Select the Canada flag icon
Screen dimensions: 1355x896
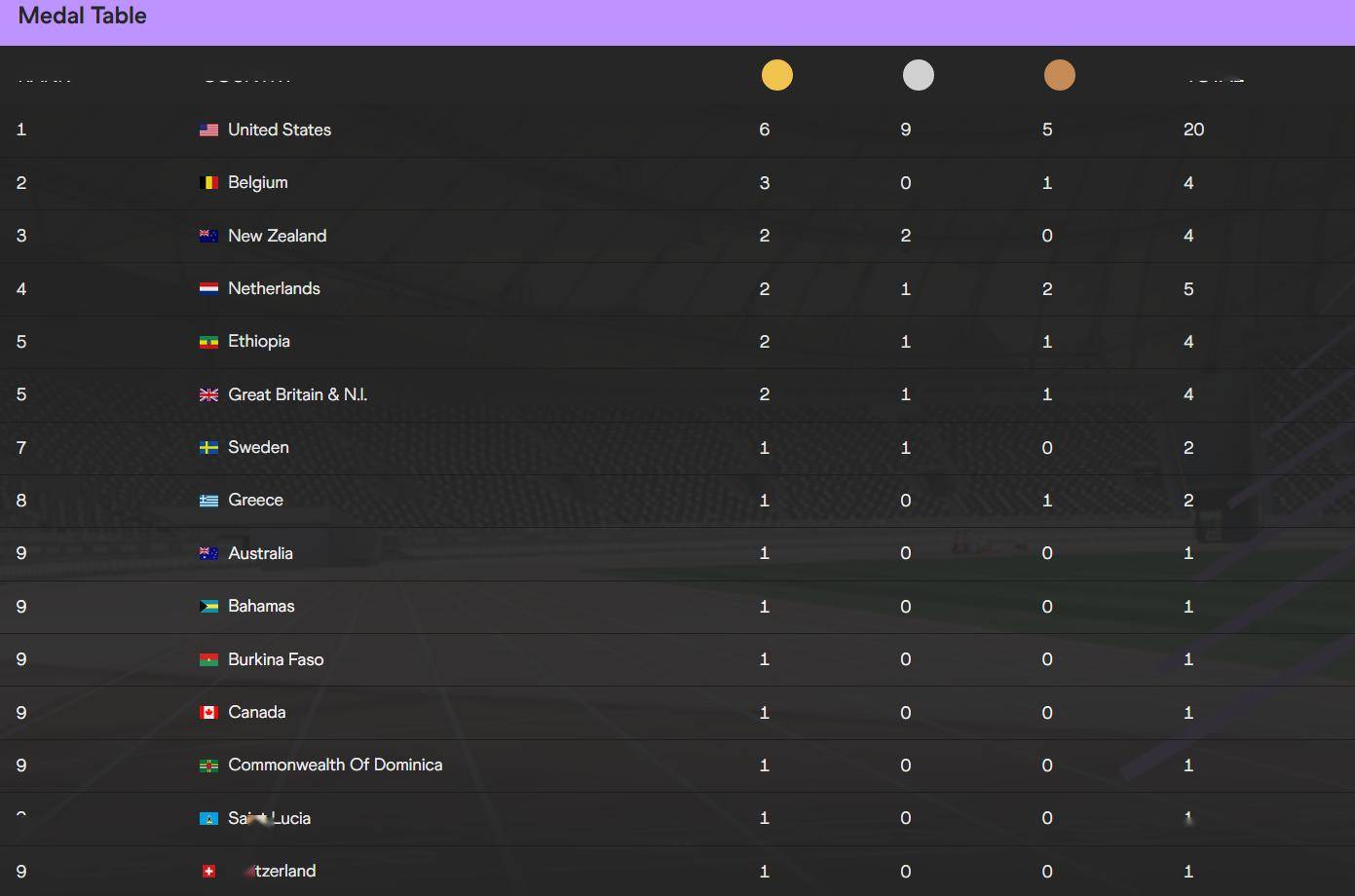tap(208, 713)
